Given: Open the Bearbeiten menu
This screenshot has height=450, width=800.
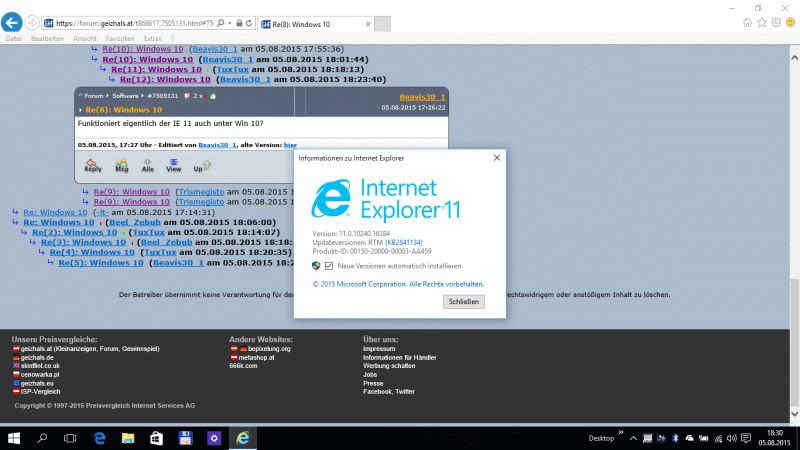Looking at the screenshot, I should tap(47, 38).
